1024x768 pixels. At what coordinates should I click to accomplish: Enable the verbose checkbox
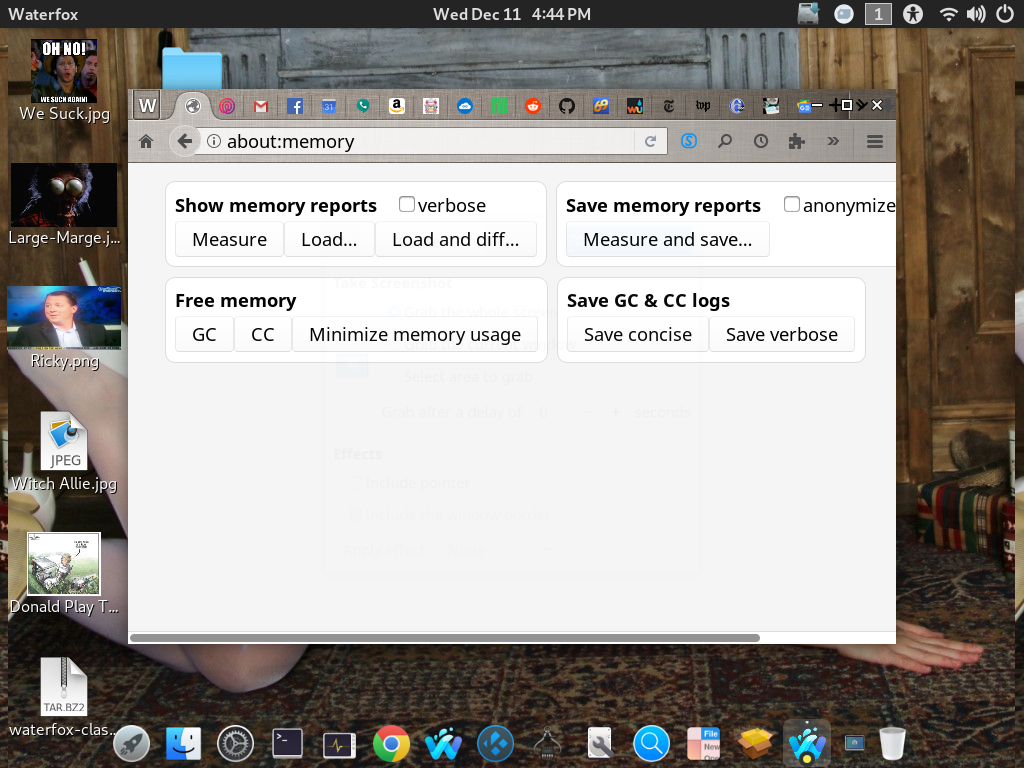(x=407, y=203)
